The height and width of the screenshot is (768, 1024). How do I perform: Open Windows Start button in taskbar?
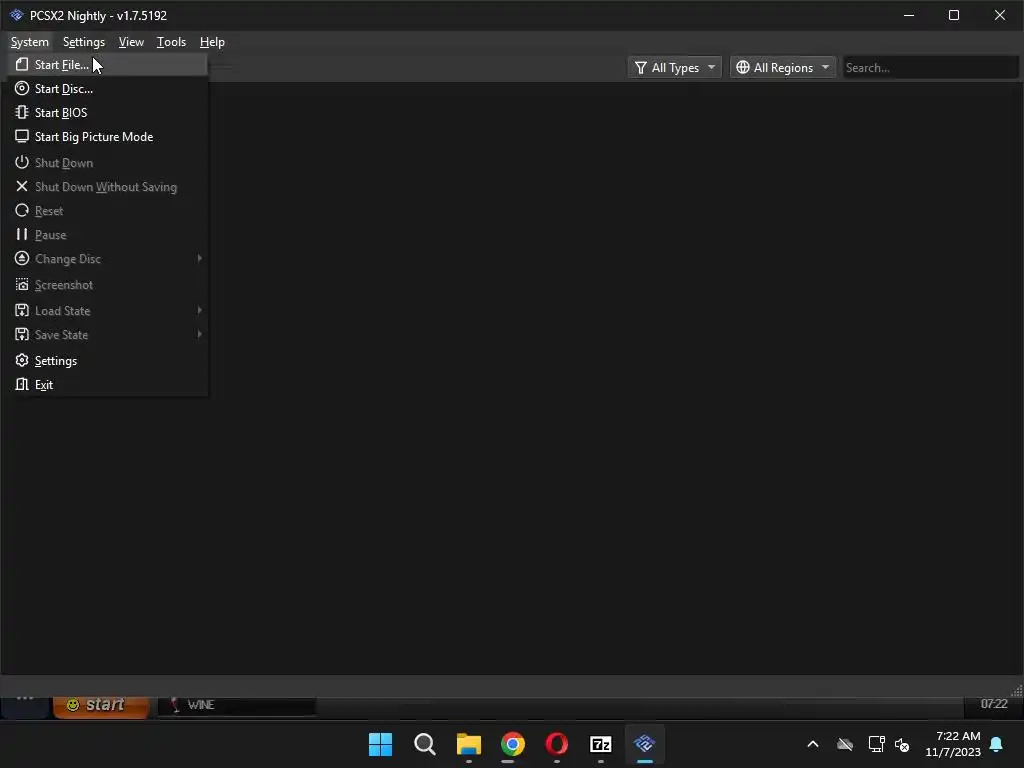[380, 744]
